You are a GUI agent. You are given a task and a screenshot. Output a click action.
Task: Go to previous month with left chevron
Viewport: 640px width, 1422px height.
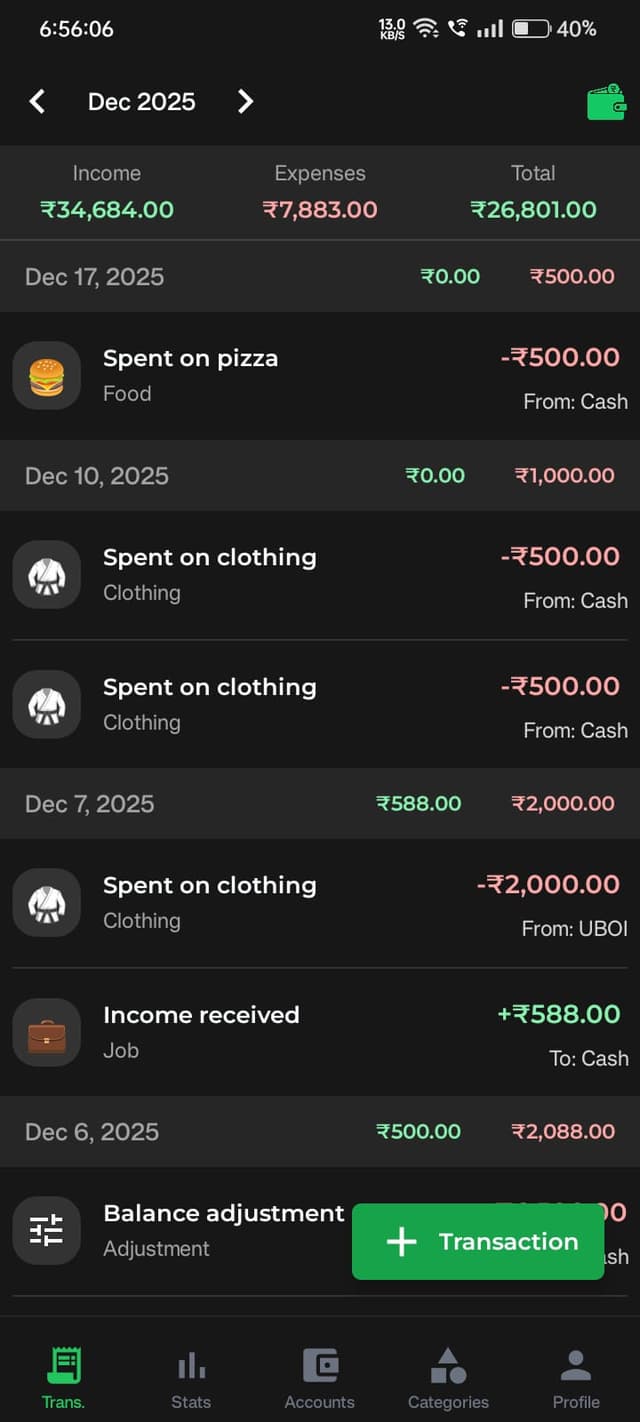[38, 101]
